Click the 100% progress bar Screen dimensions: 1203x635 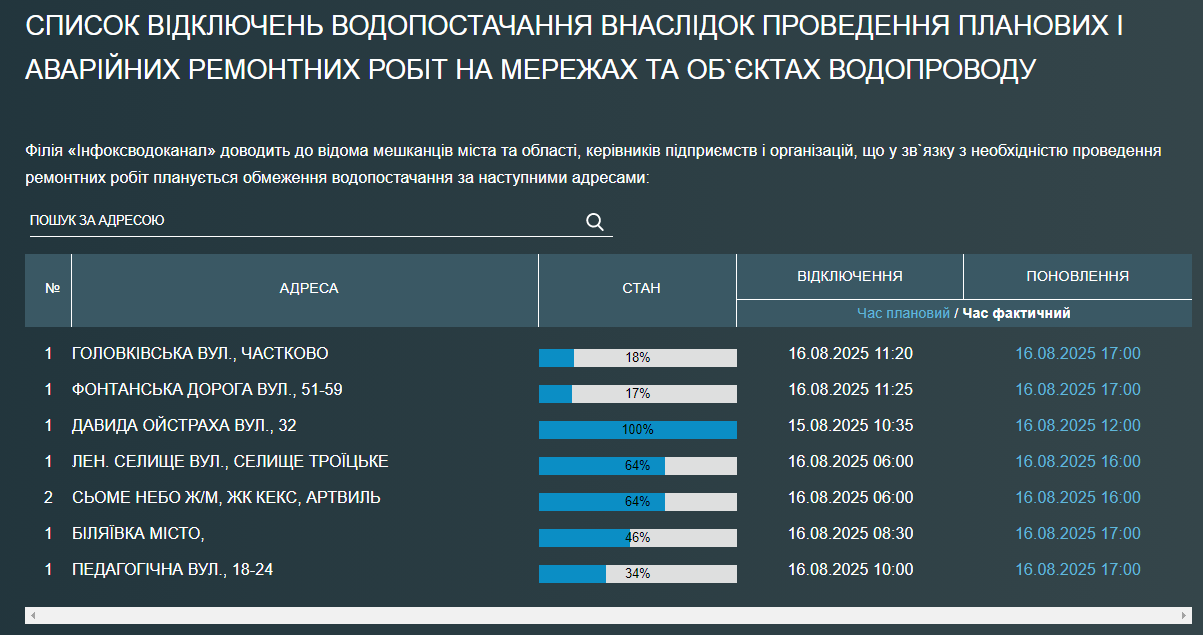pyautogui.click(x=637, y=430)
